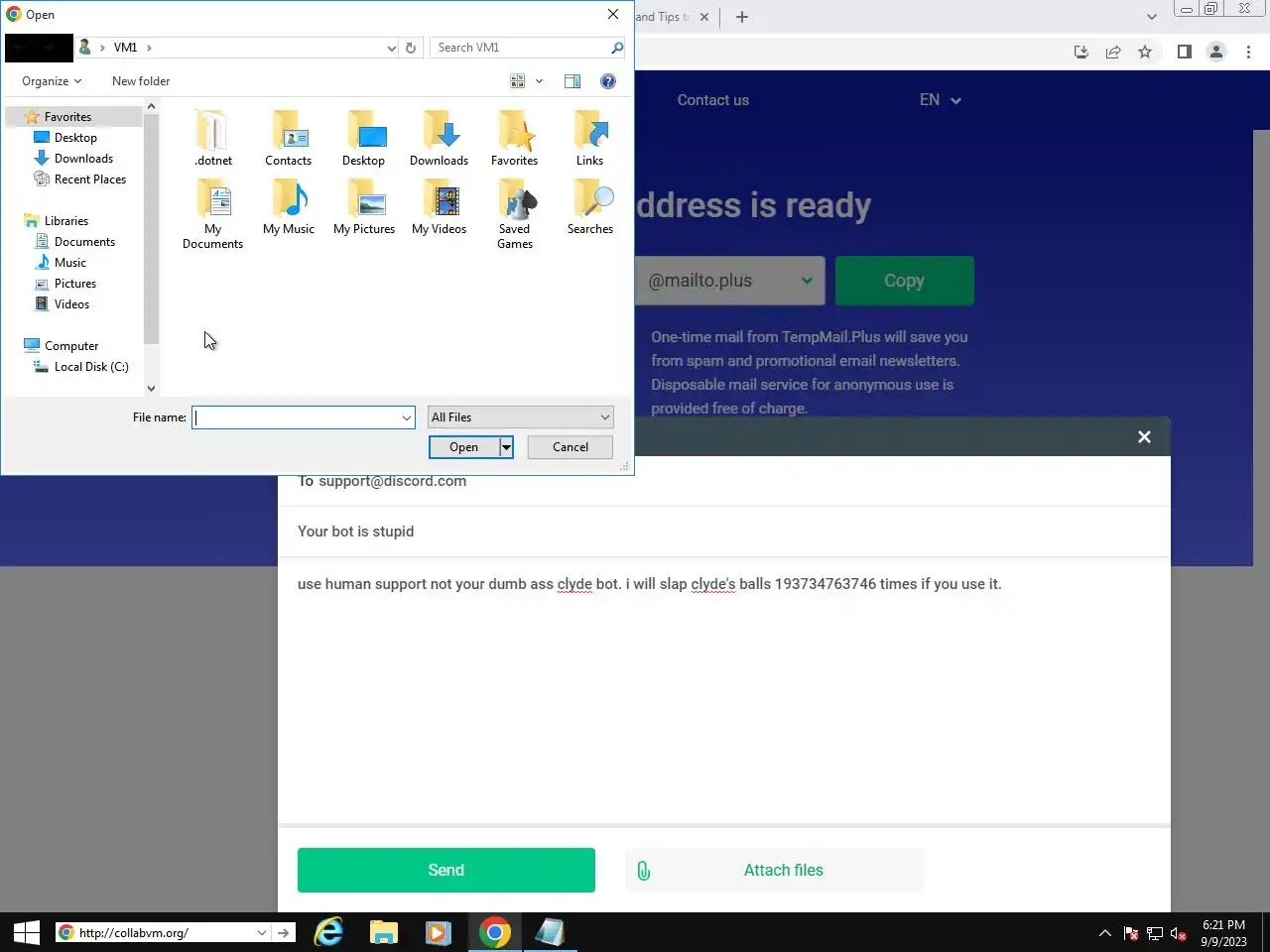Expand the Open button split arrow

506,447
